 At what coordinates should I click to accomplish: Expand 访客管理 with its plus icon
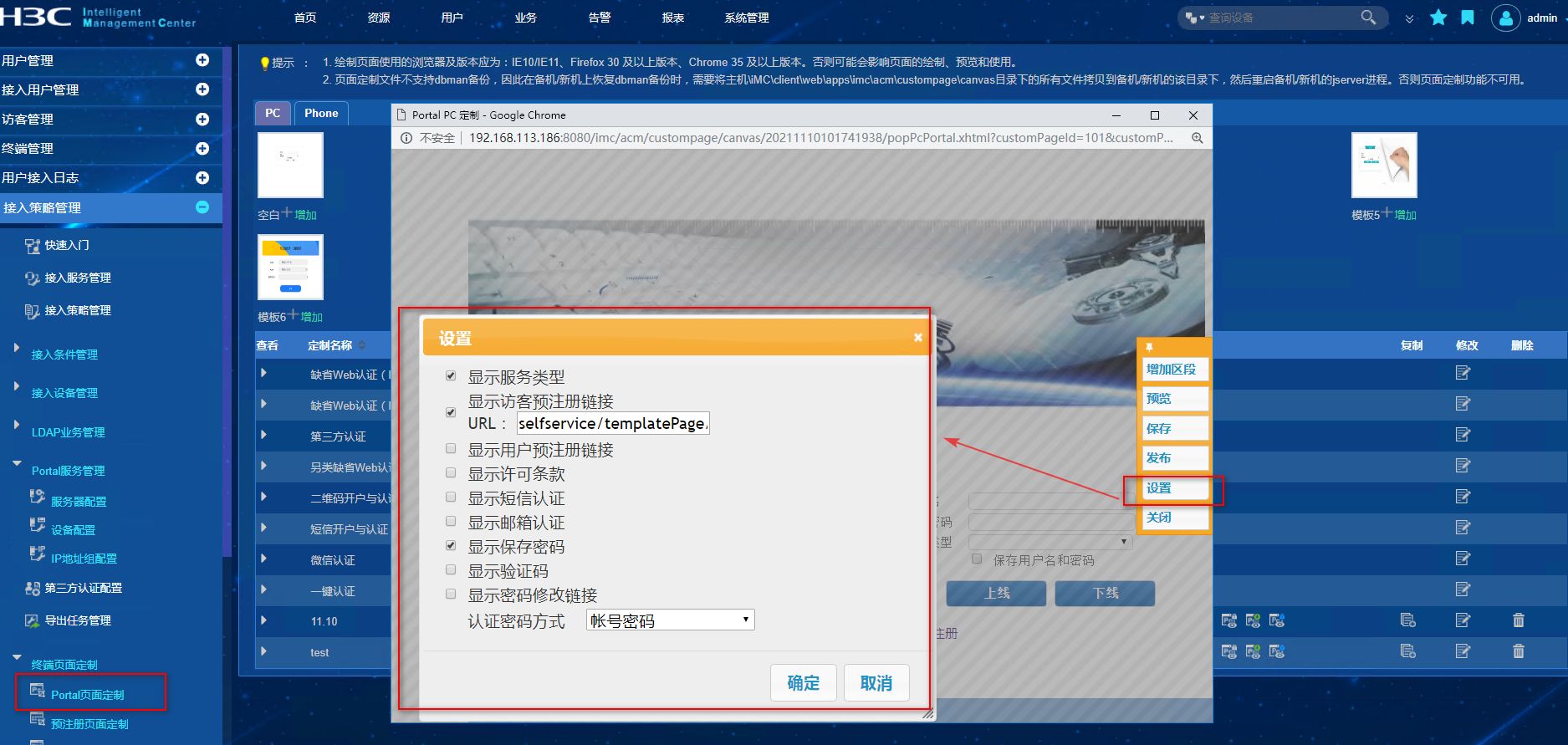(202, 120)
